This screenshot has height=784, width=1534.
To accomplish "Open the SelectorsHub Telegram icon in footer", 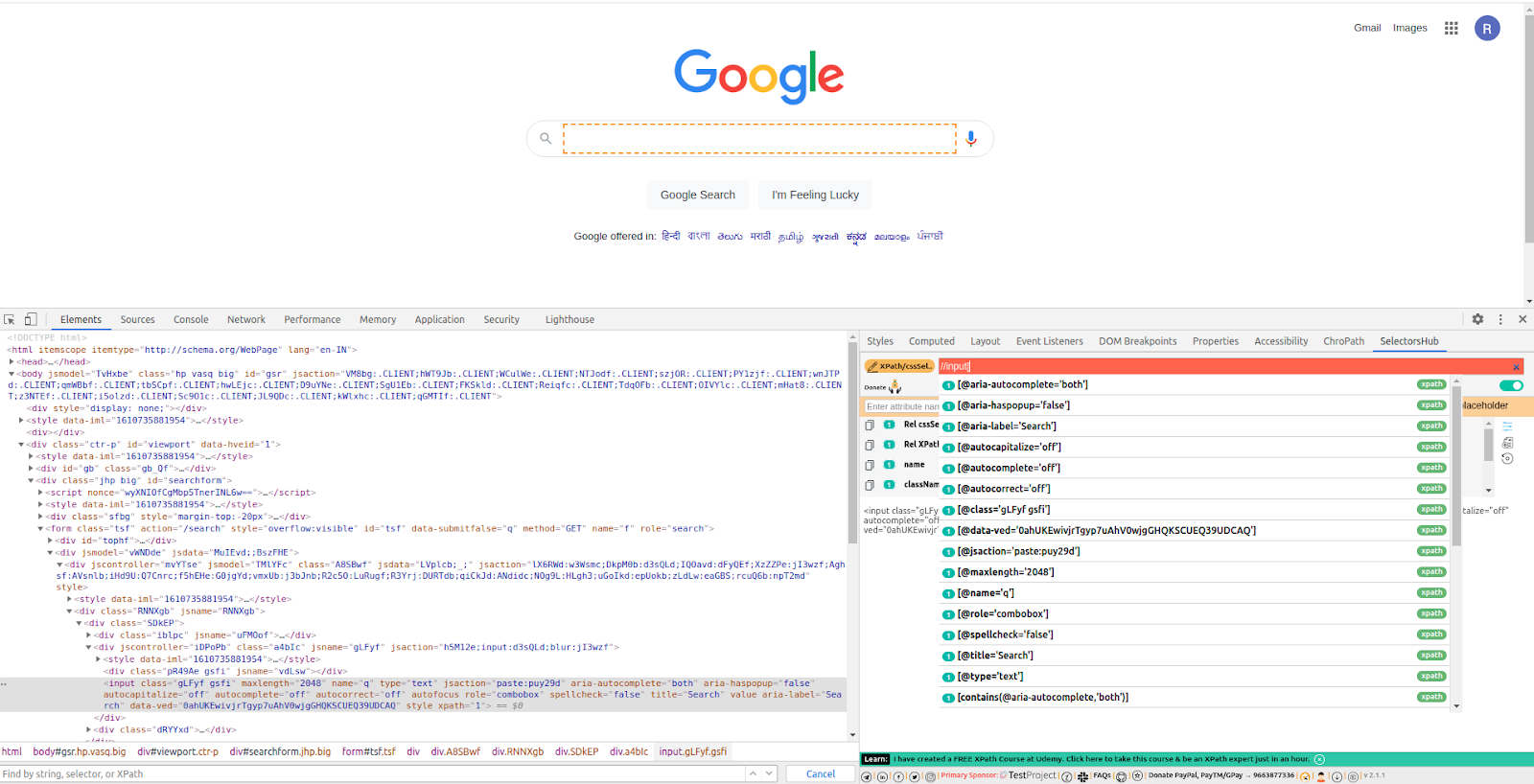I will click(x=867, y=776).
